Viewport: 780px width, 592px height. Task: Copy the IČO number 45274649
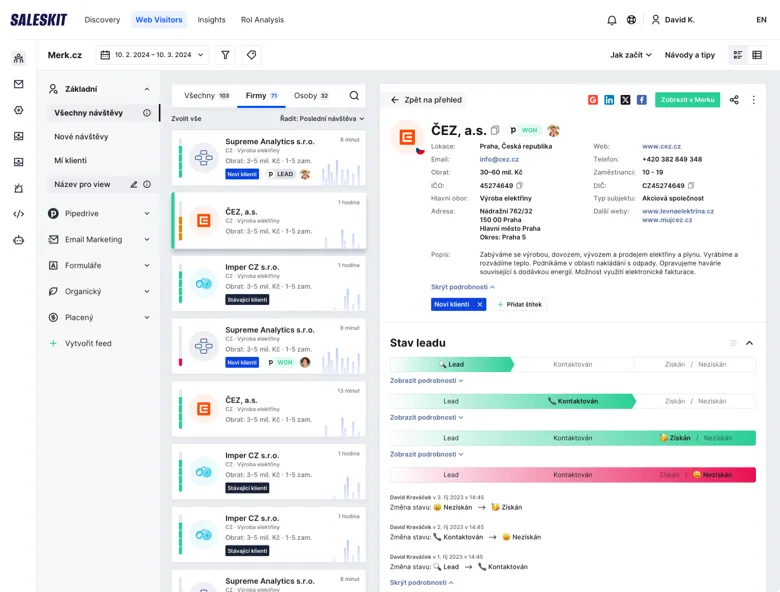pos(519,186)
